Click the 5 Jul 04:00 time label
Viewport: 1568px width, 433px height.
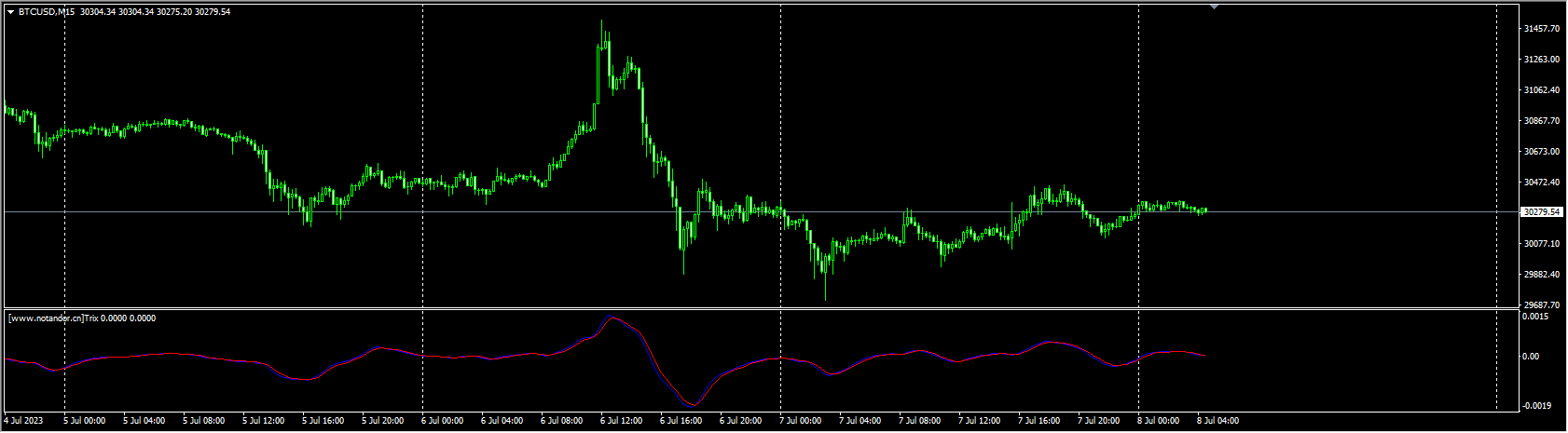coord(144,421)
